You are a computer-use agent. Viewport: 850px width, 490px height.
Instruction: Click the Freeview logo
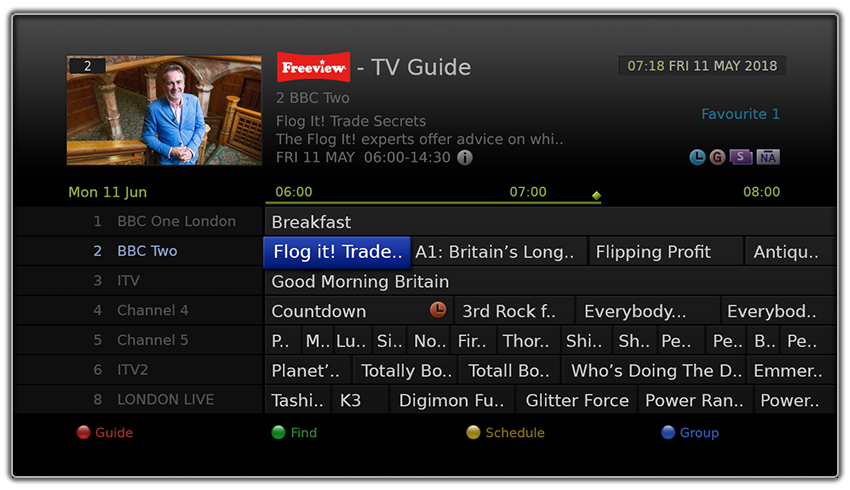(313, 67)
